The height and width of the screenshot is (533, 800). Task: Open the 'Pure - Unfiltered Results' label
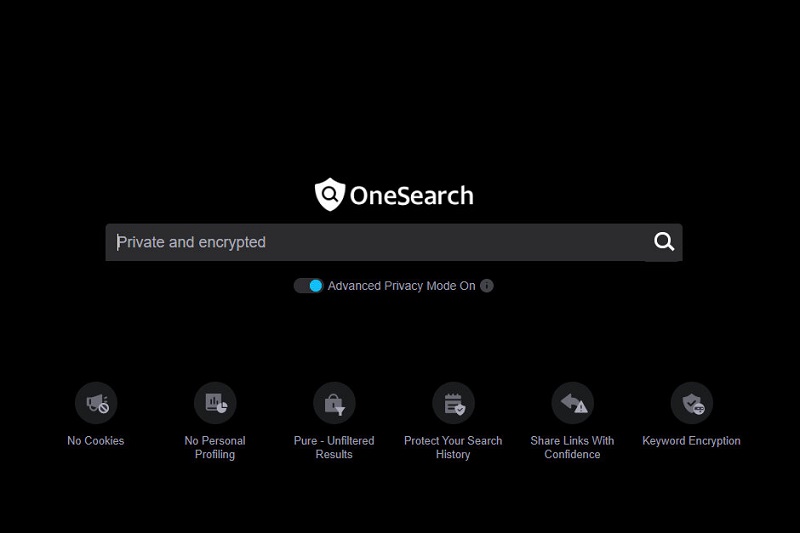[334, 447]
